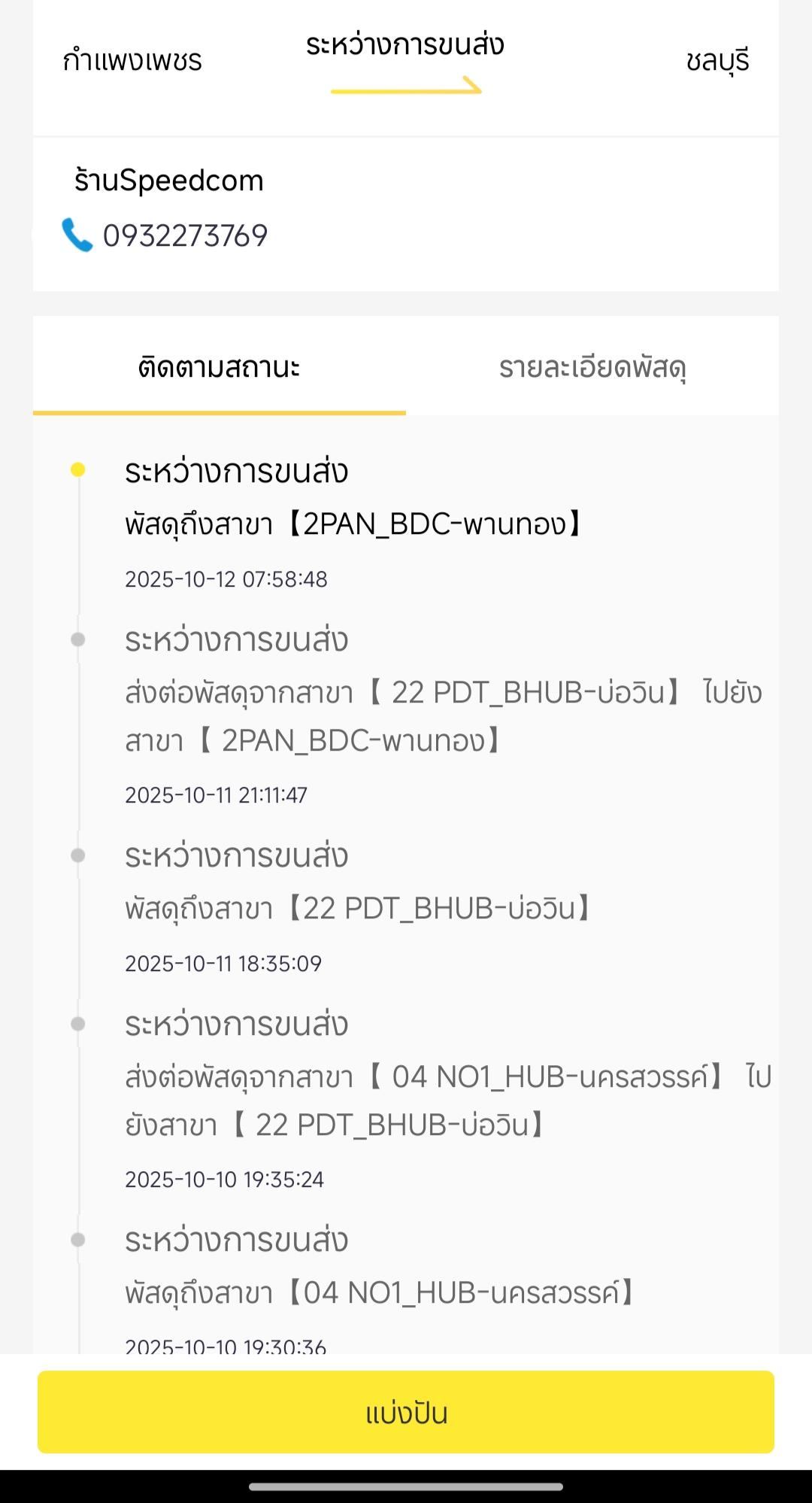This screenshot has width=812, height=1503.
Task: Select the ติดตามสถานะ tab
Action: coord(219,367)
